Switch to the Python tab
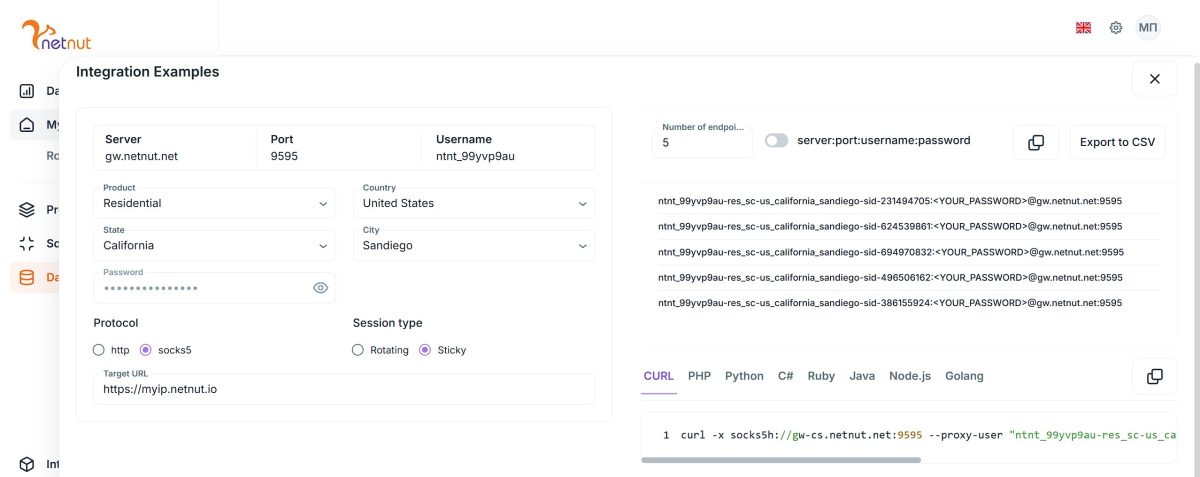The width and height of the screenshot is (1200, 477). tap(744, 376)
